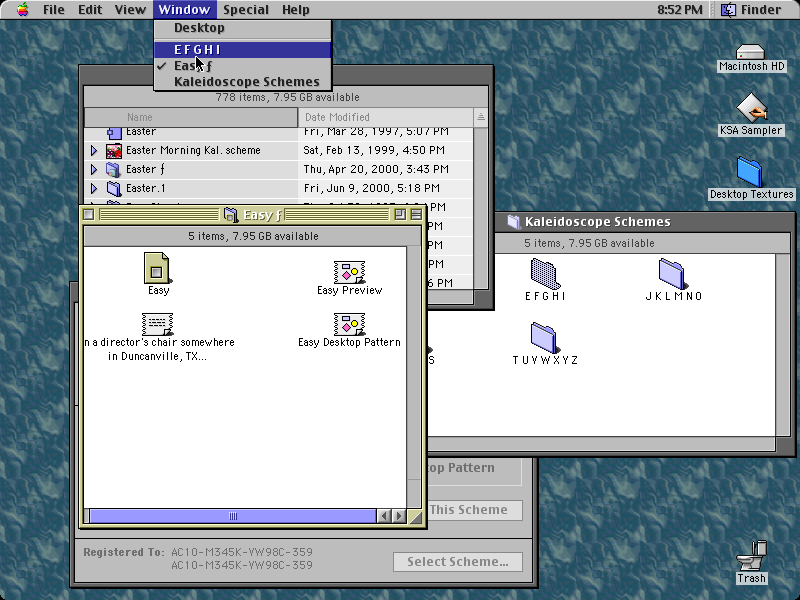
Task: Click the Easter Morning Kal. scheme icon
Action: pyautogui.click(x=114, y=151)
